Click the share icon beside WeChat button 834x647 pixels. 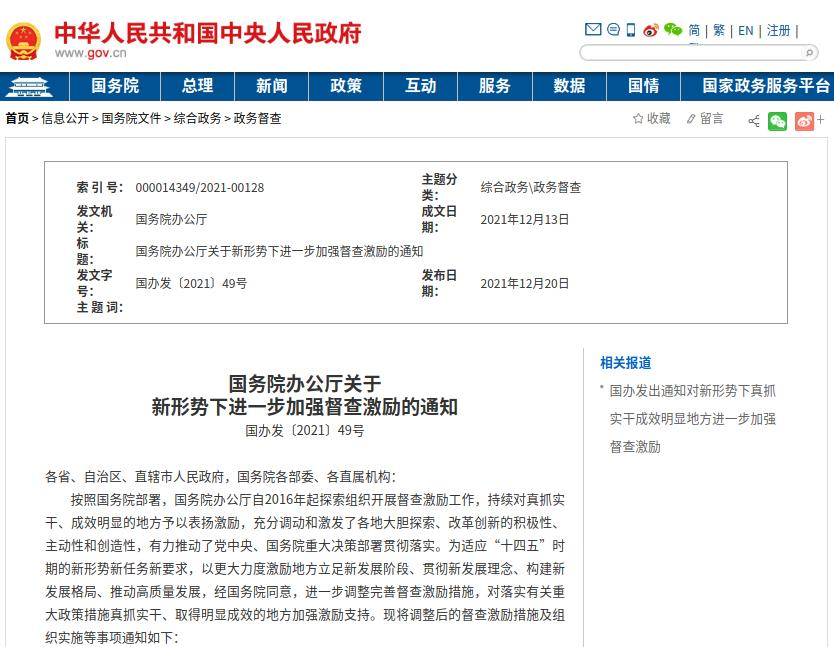(x=754, y=121)
